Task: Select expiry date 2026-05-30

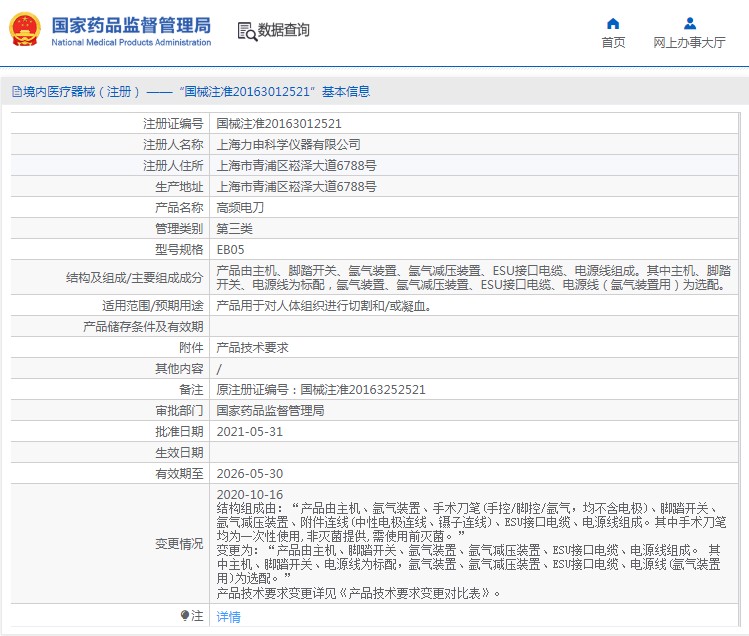Action: (x=250, y=474)
